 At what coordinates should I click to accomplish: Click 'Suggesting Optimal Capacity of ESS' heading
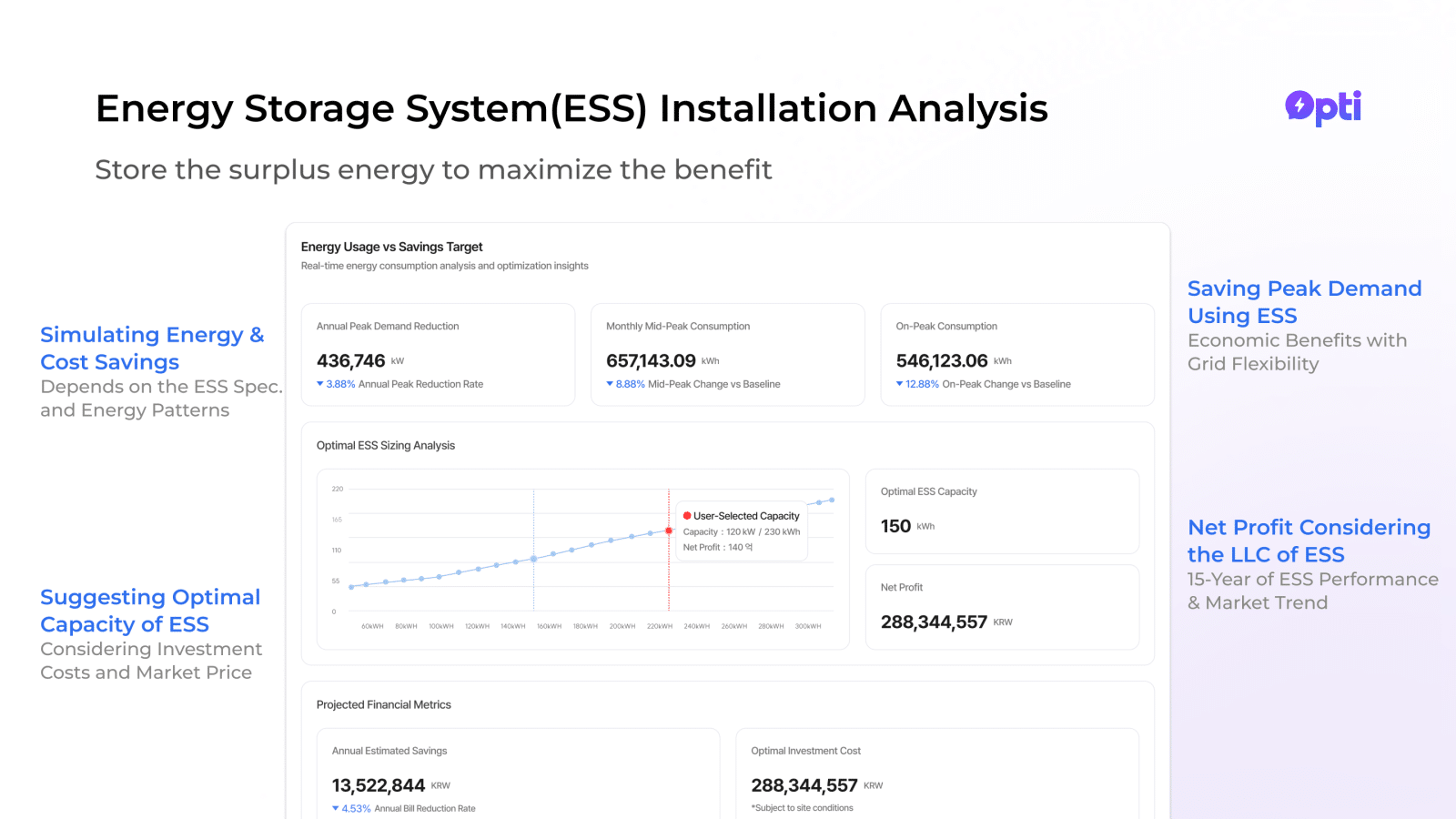(150, 611)
